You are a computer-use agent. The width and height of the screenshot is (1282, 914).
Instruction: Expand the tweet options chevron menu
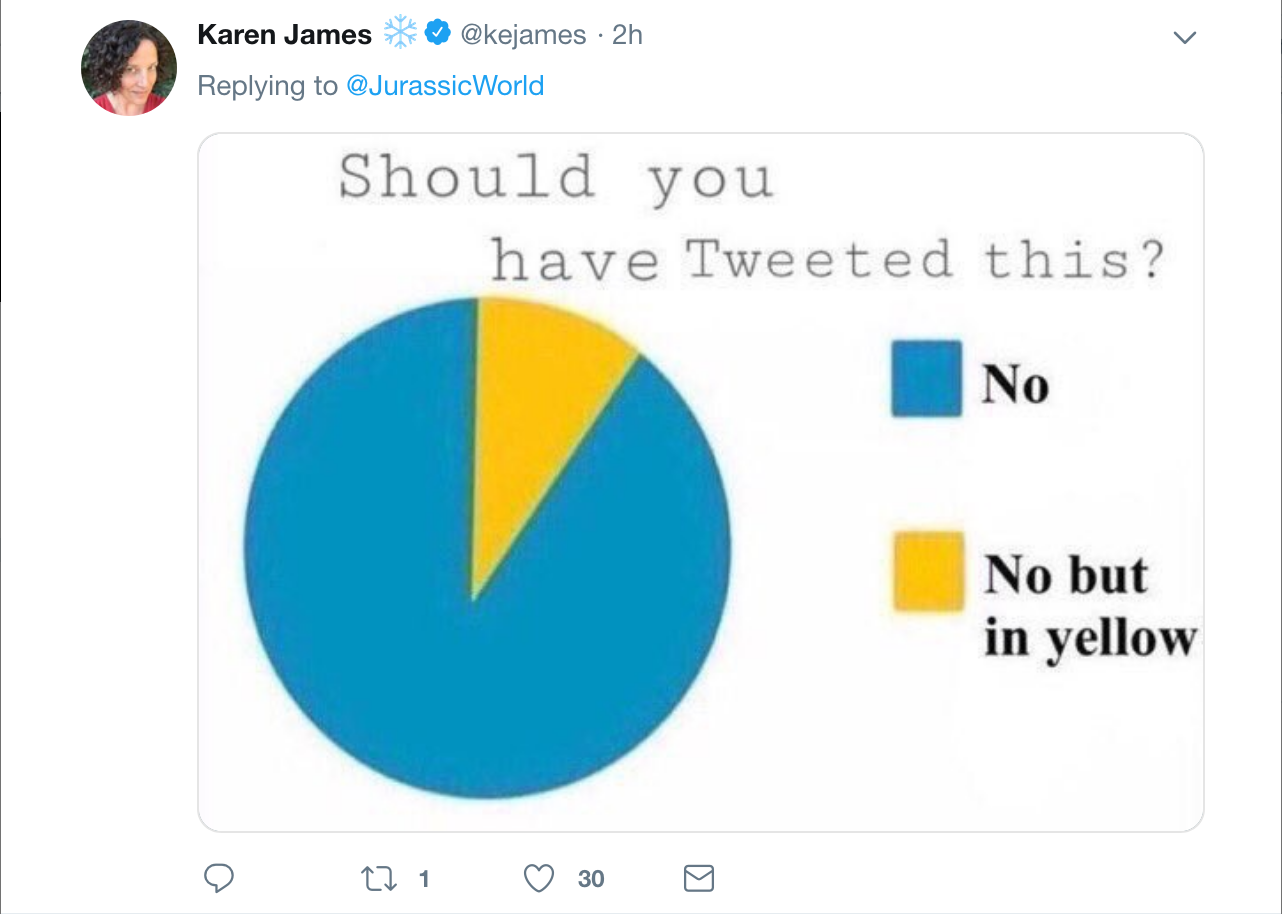coord(1184,37)
